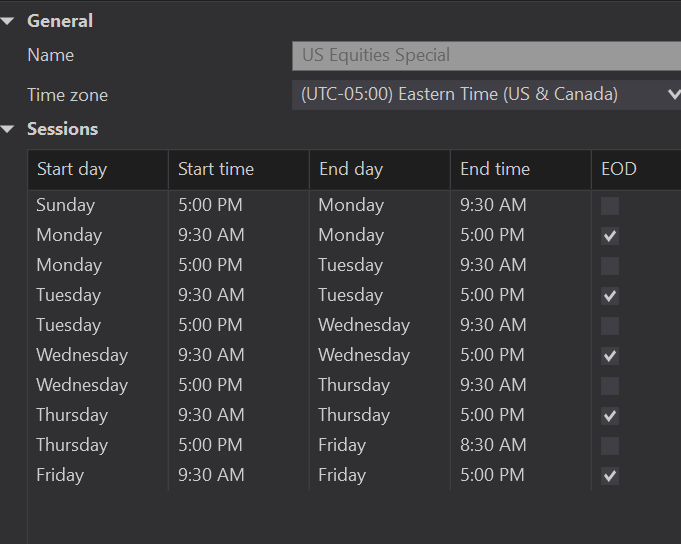This screenshot has height=544, width=681.
Task: Uncheck EOD for Thursday 9:30 AM session
Action: [610, 416]
